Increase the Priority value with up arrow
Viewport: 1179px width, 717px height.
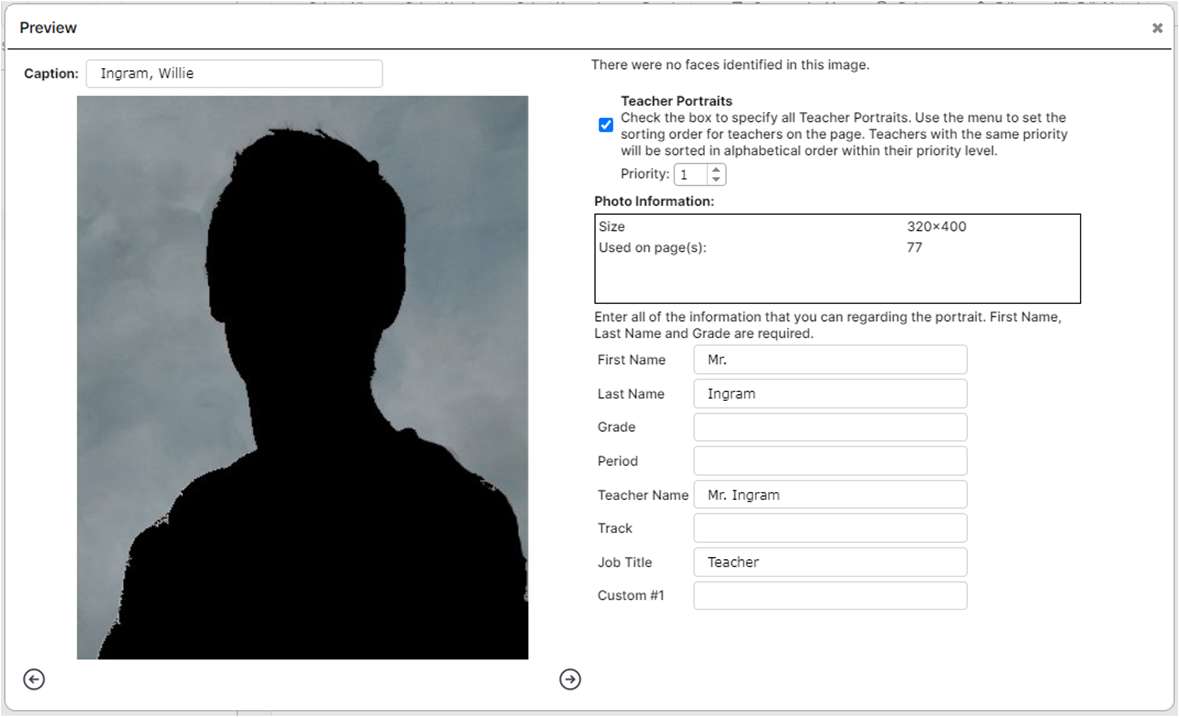click(x=716, y=170)
